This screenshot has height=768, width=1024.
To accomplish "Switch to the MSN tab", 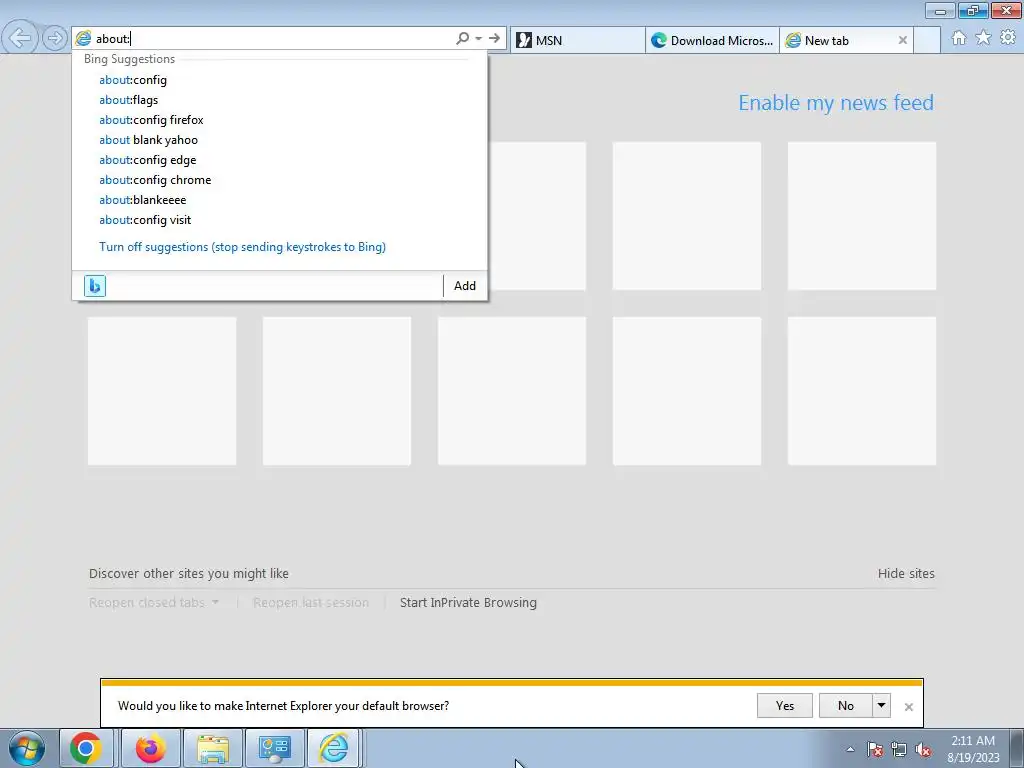I will 578,40.
